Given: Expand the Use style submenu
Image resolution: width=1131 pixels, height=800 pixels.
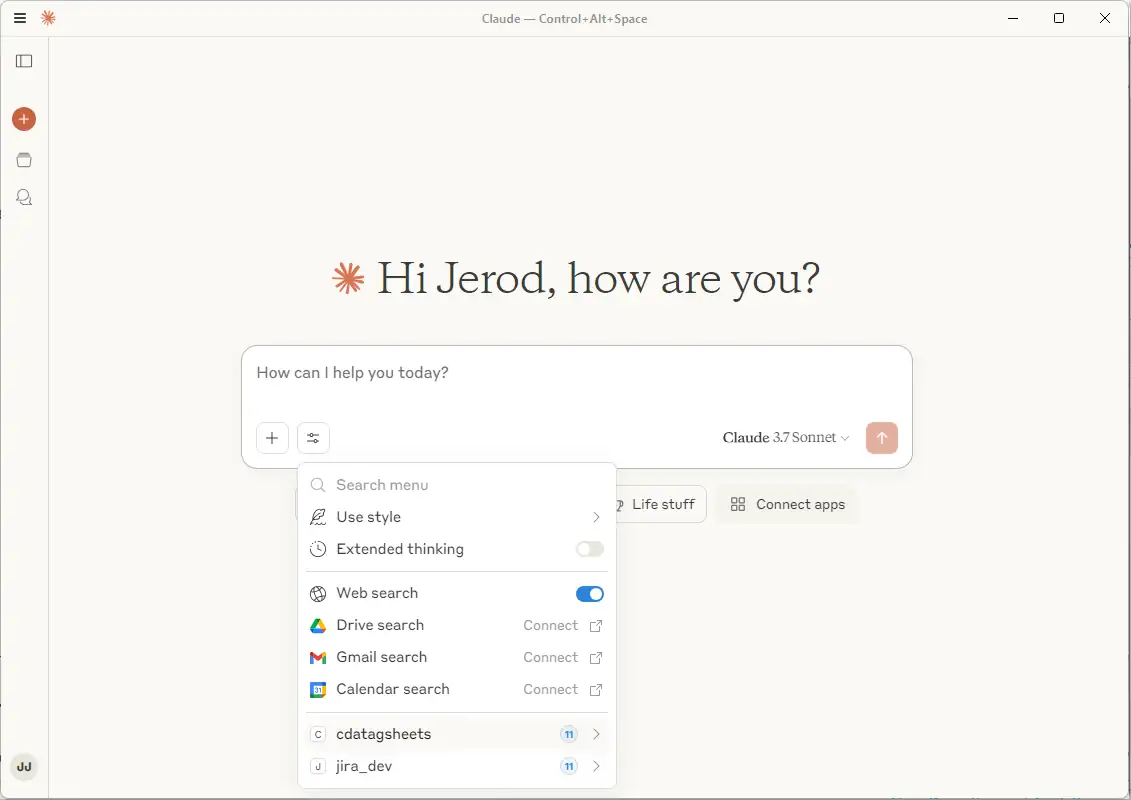Looking at the screenshot, I should [x=596, y=517].
